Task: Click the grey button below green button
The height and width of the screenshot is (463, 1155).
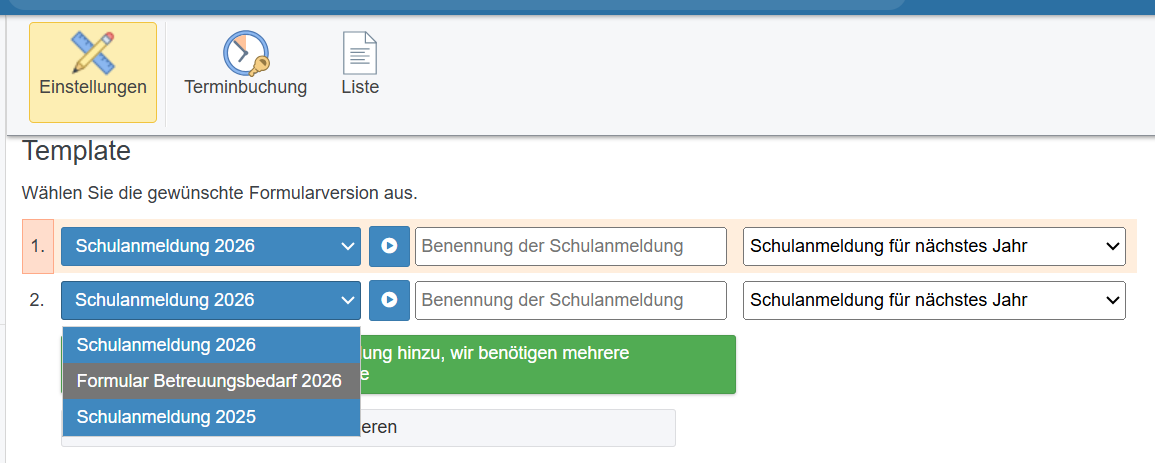Action: pos(515,427)
